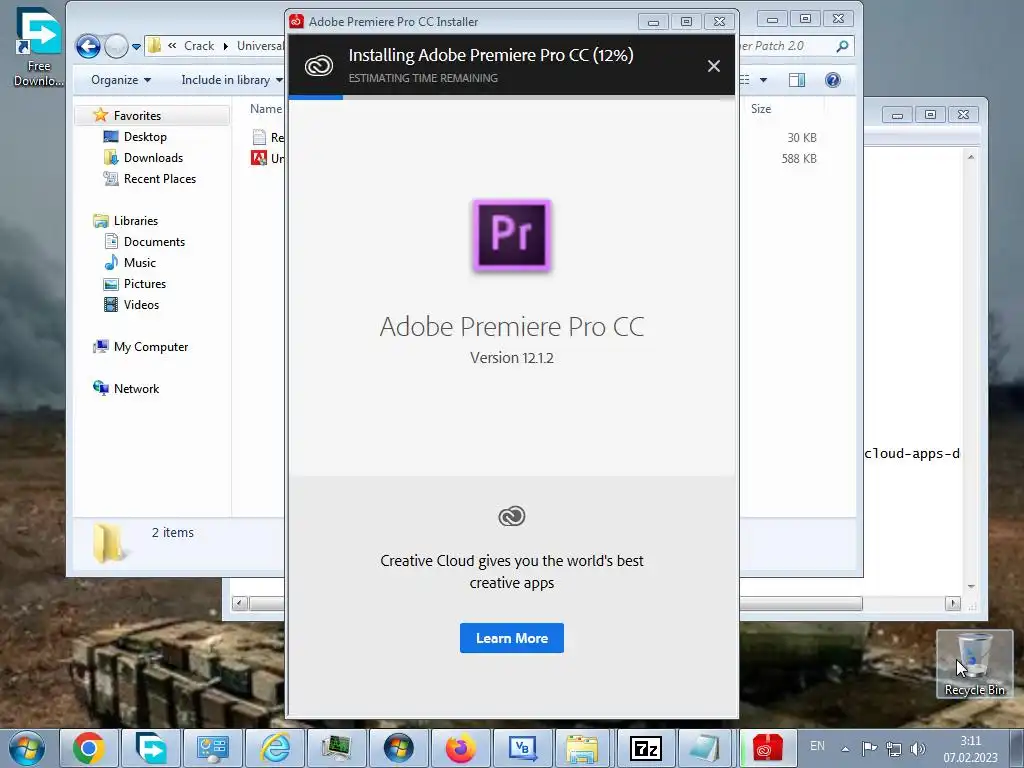Switch to the Adobe installer taskbar button

click(x=769, y=748)
